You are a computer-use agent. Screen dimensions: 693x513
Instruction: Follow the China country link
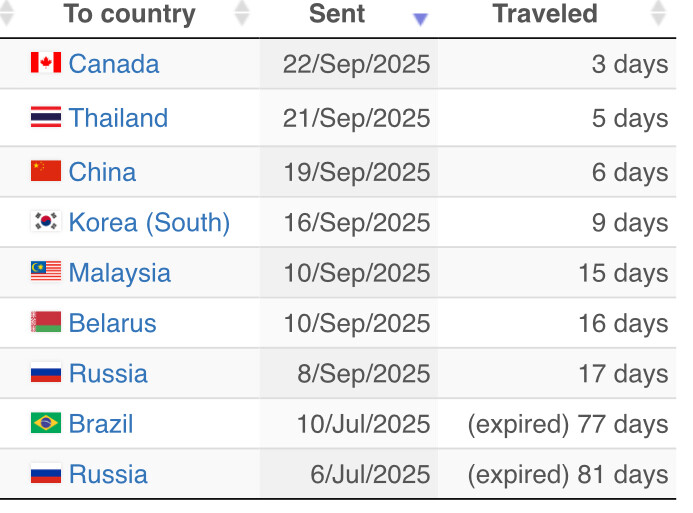102,172
